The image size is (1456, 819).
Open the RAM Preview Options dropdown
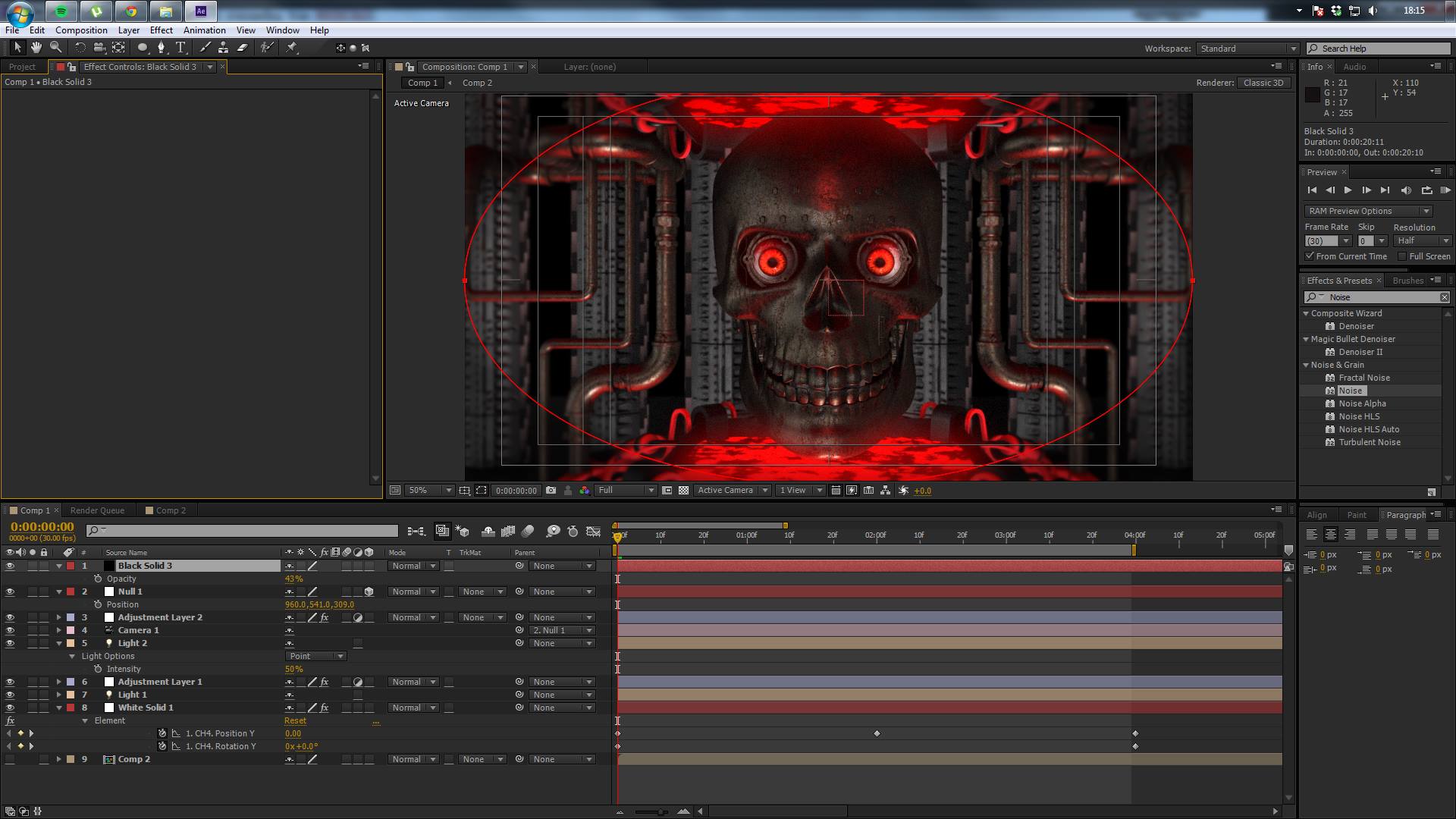point(1368,211)
